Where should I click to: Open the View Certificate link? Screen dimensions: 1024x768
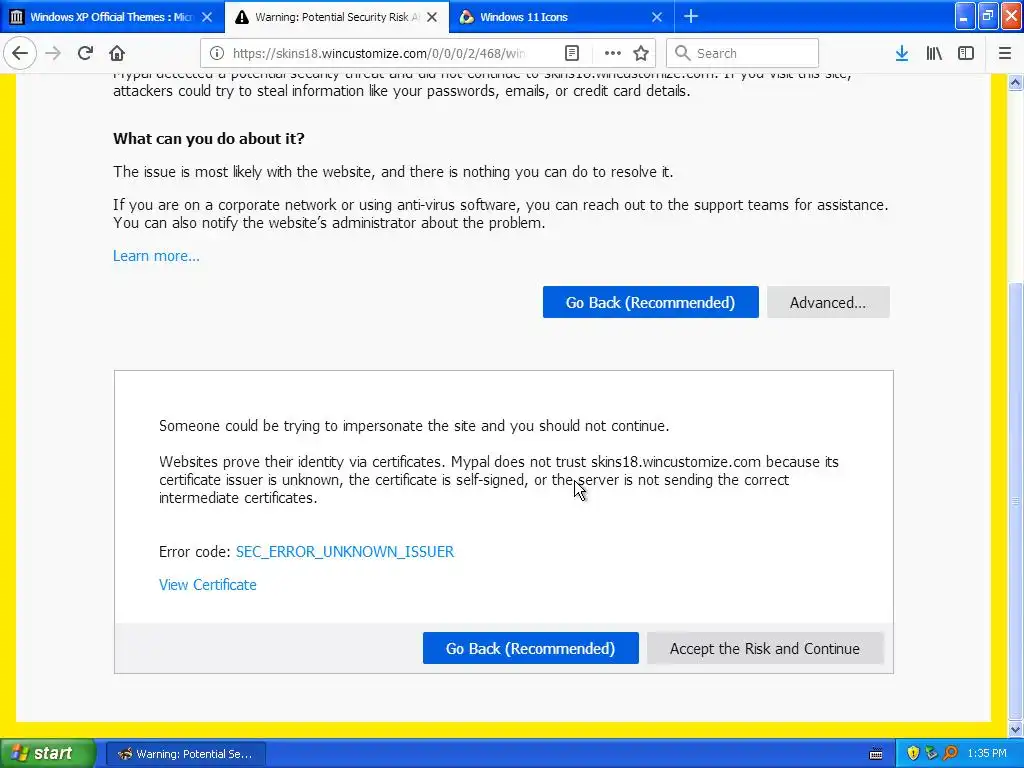[x=208, y=585]
